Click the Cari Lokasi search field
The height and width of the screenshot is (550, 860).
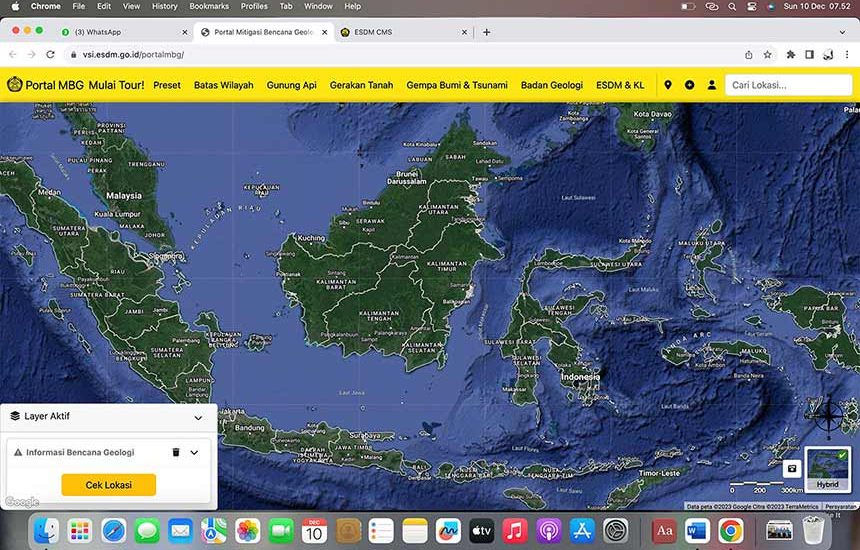tap(789, 85)
